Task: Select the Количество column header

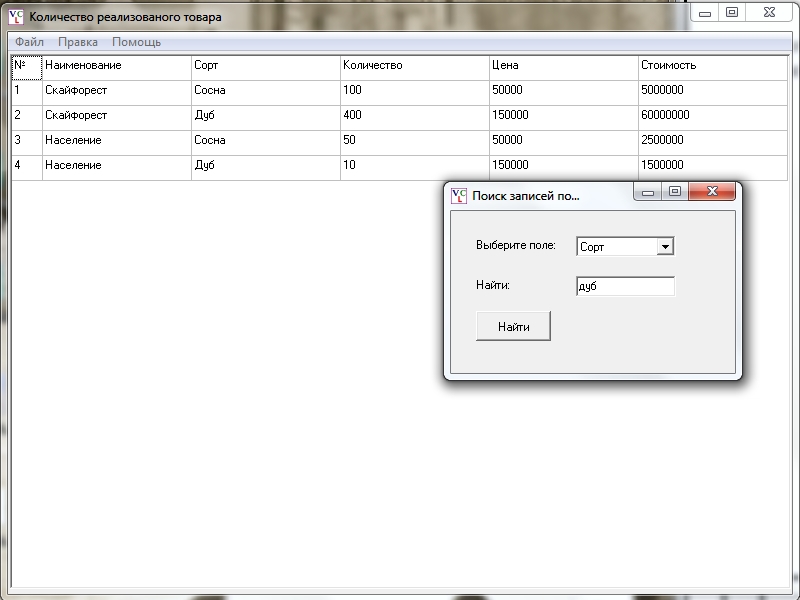Action: pos(415,68)
